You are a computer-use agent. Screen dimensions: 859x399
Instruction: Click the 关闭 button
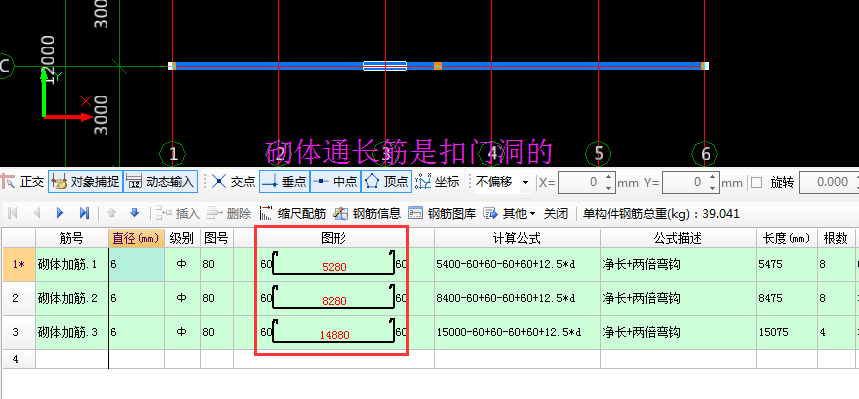556,213
